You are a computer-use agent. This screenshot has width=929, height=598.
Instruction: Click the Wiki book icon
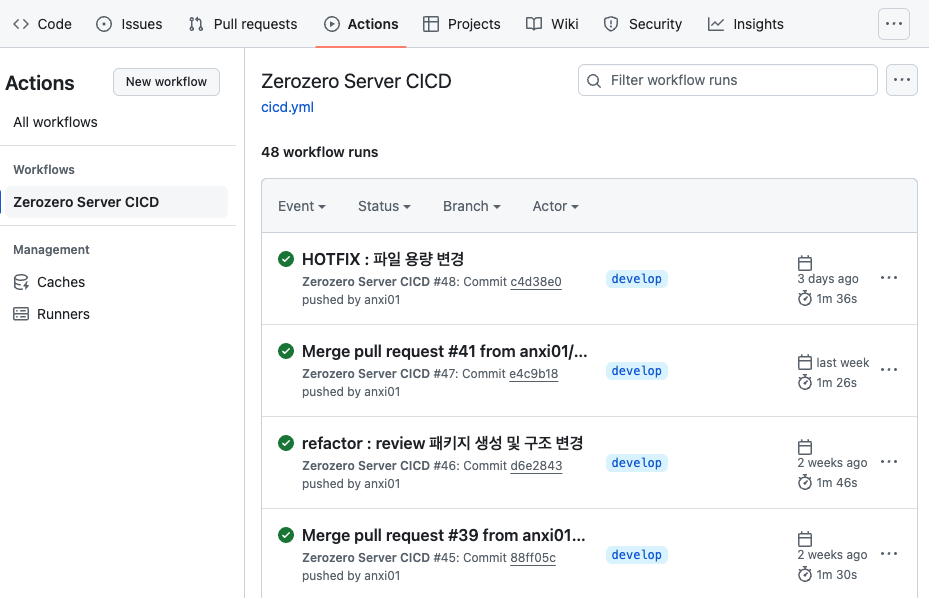[534, 24]
